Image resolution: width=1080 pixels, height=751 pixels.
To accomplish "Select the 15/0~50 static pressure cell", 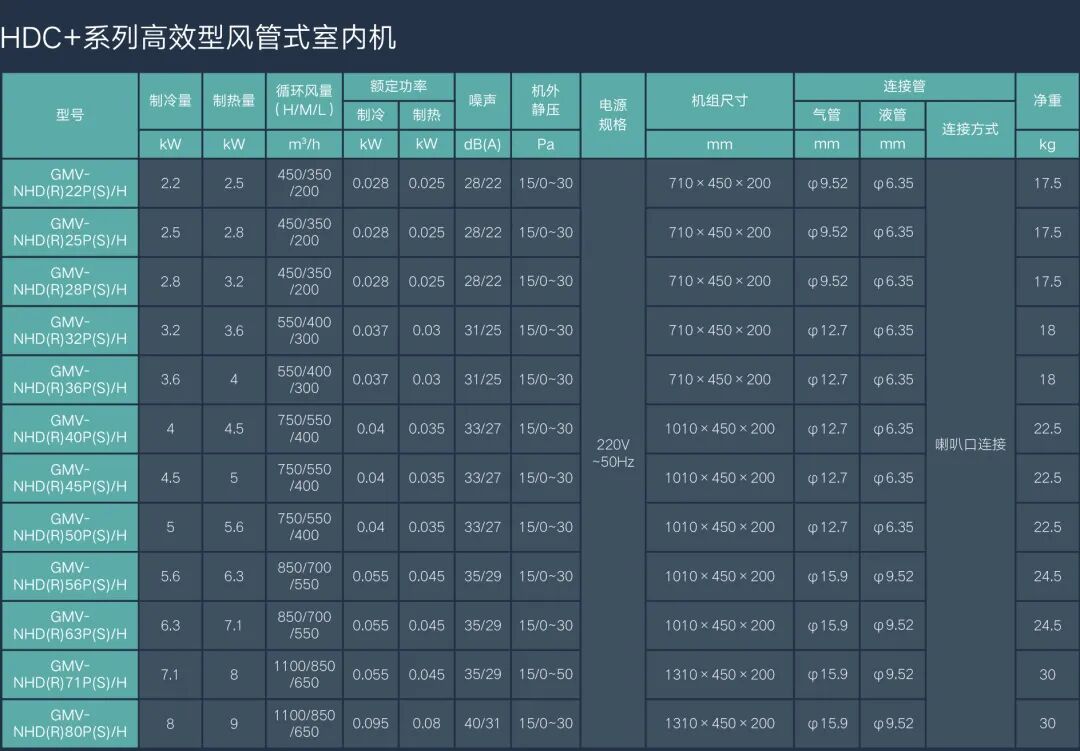I will [545, 674].
